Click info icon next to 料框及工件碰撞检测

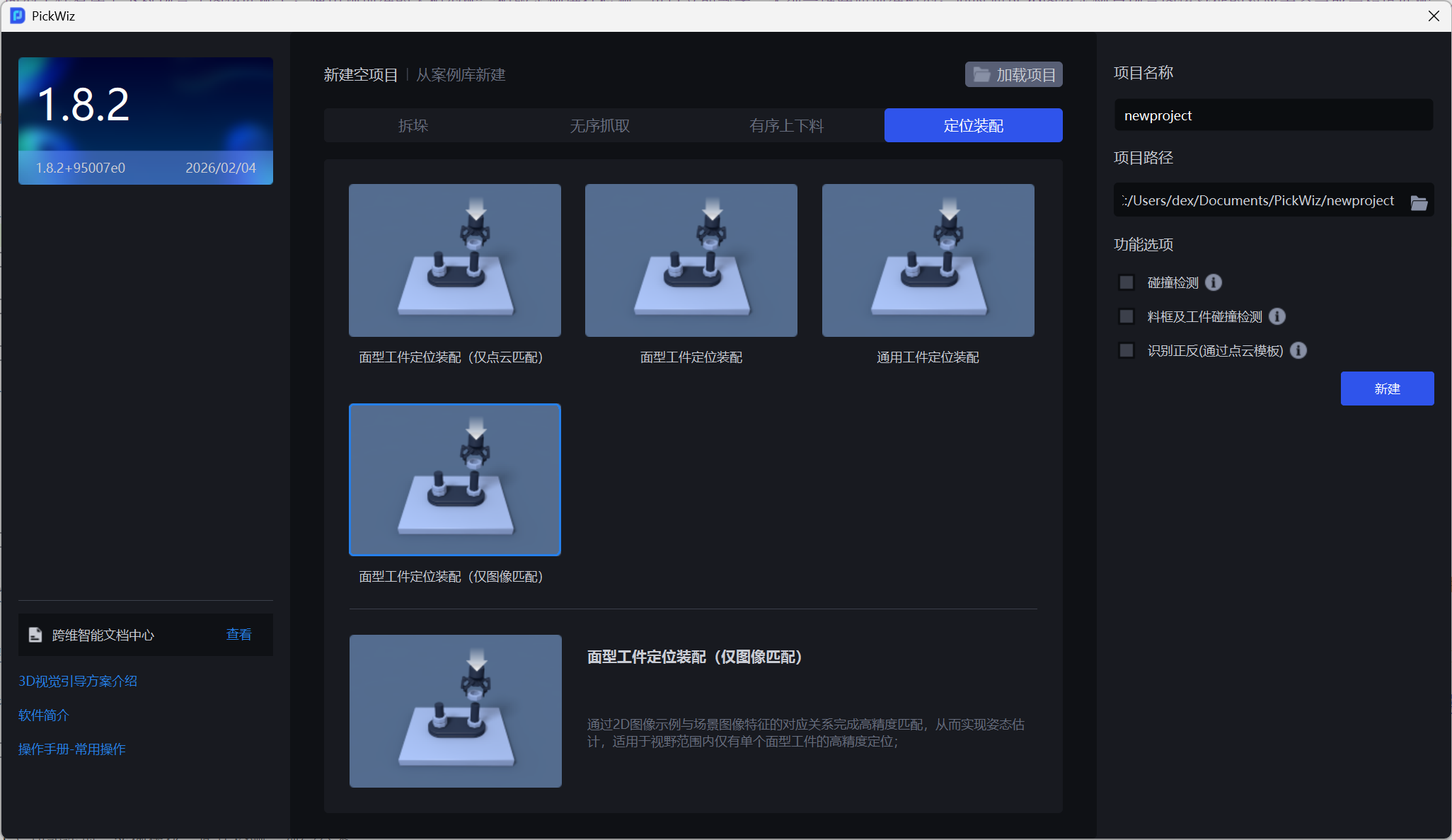1277,316
